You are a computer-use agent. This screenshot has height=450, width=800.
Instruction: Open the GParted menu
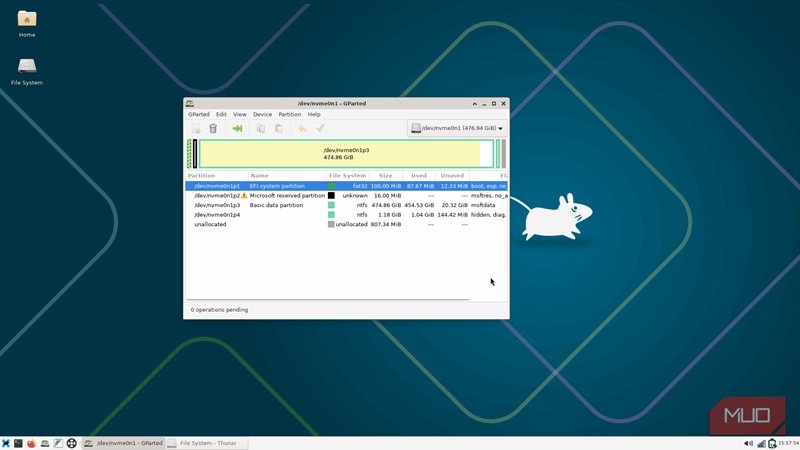tap(198, 114)
